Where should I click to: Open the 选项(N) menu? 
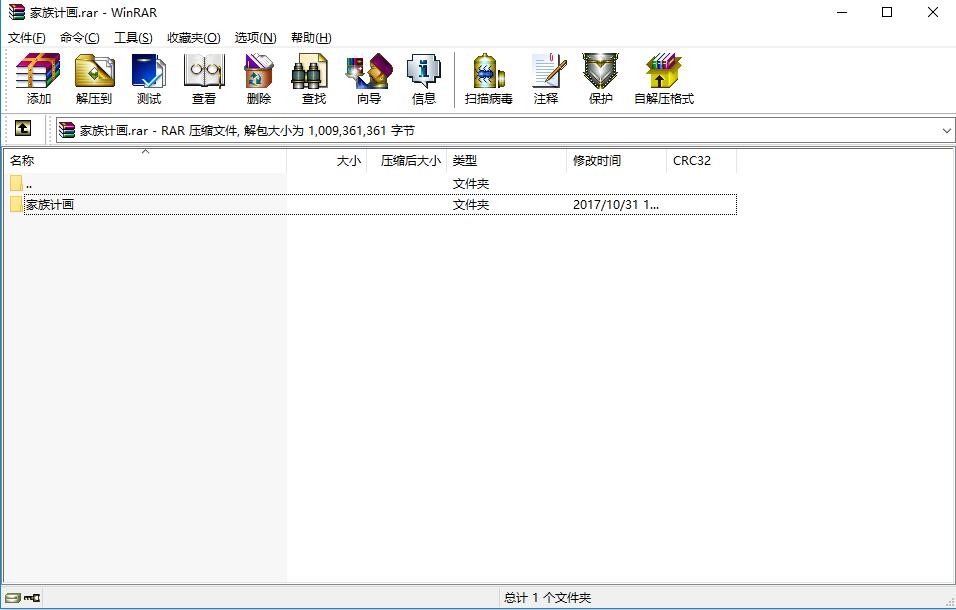pos(255,38)
